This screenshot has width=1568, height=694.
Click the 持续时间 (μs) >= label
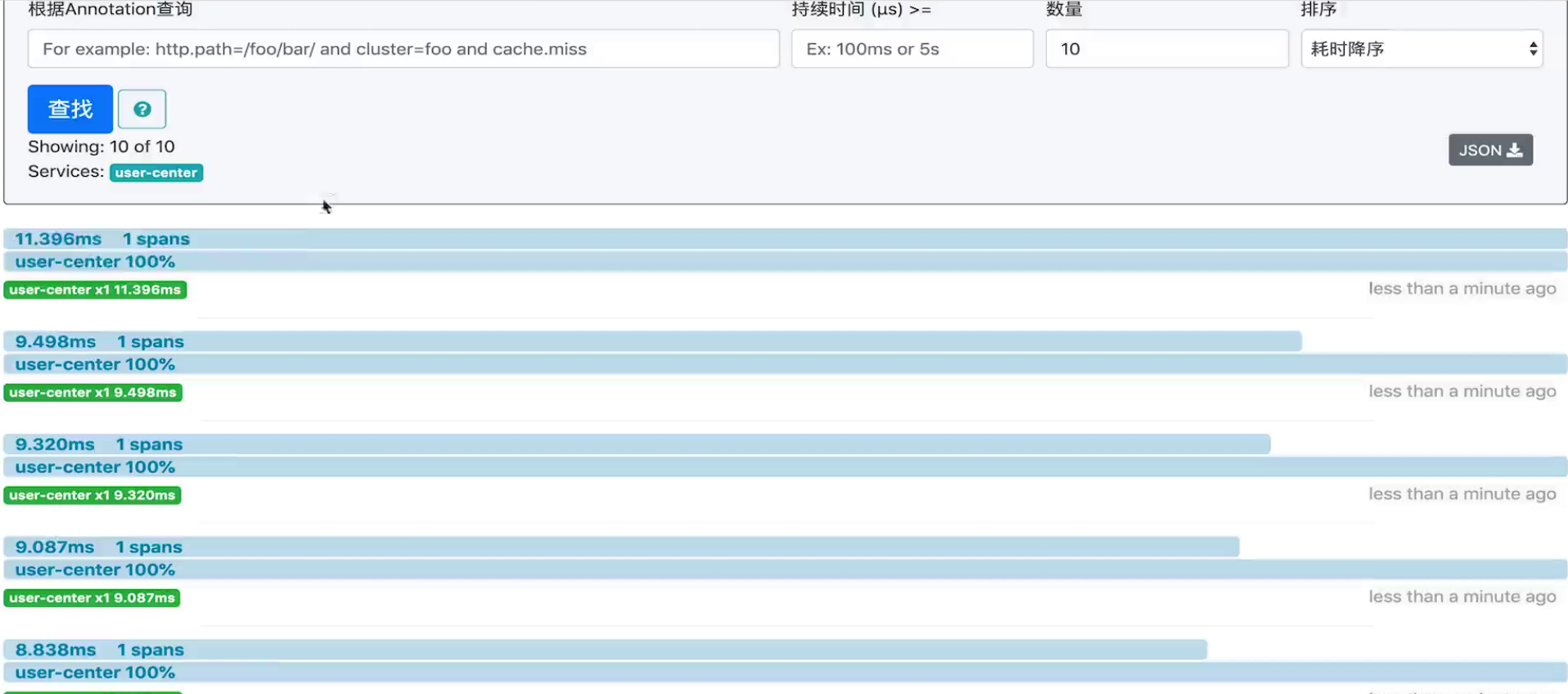click(861, 10)
